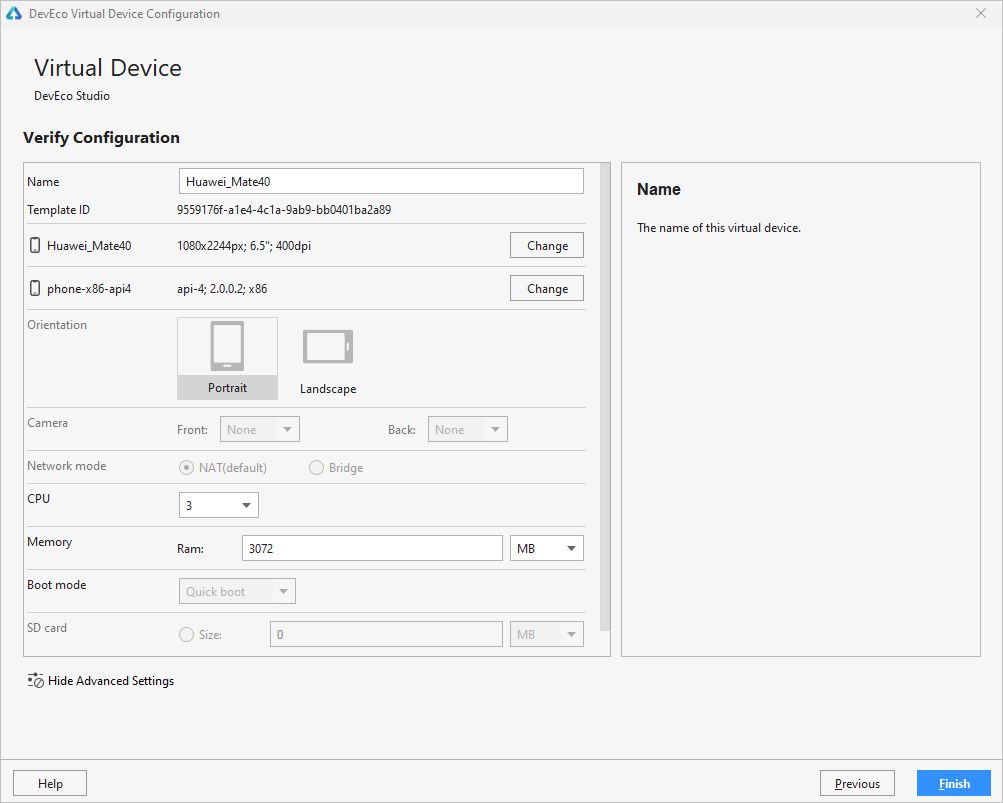Enable the SD card Size radio option

(x=186, y=634)
